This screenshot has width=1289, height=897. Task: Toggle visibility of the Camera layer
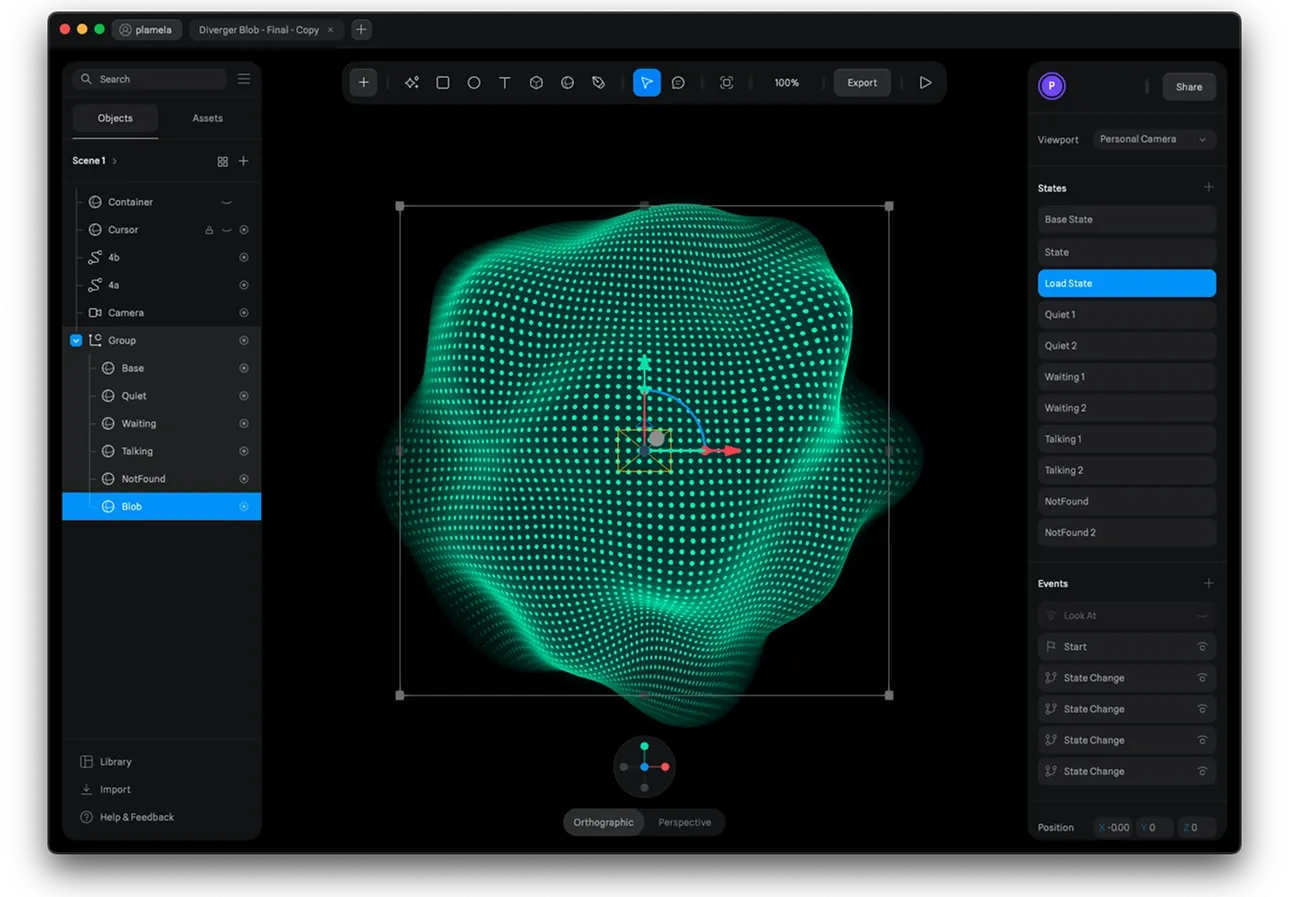click(x=244, y=313)
